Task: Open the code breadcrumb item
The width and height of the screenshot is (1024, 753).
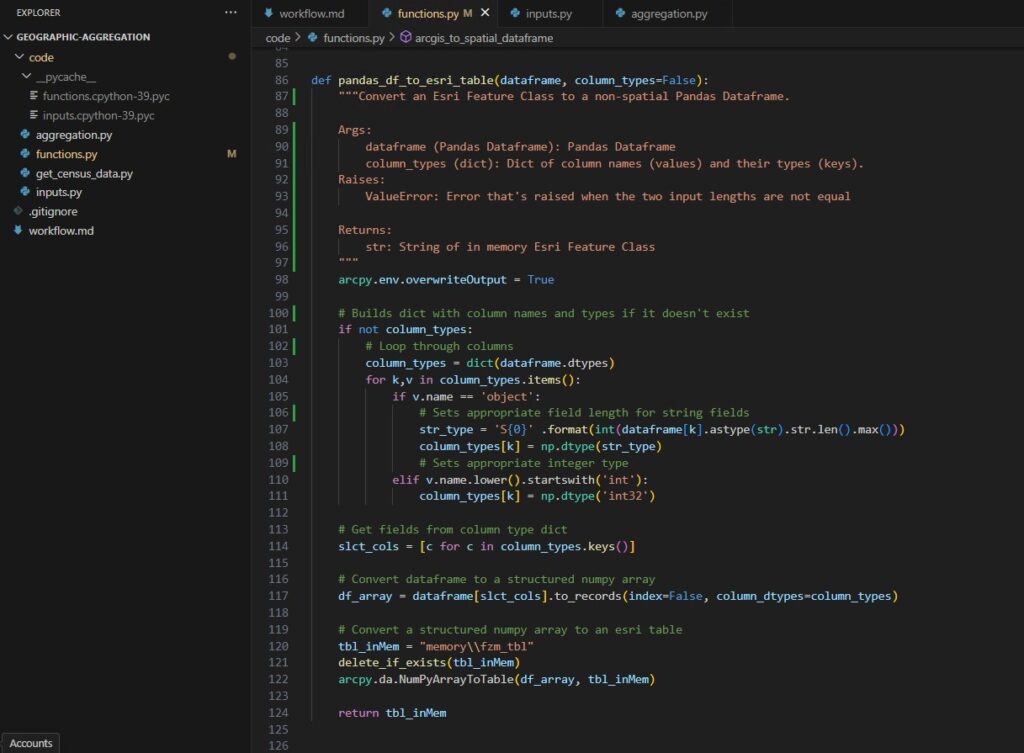Action: tap(277, 37)
